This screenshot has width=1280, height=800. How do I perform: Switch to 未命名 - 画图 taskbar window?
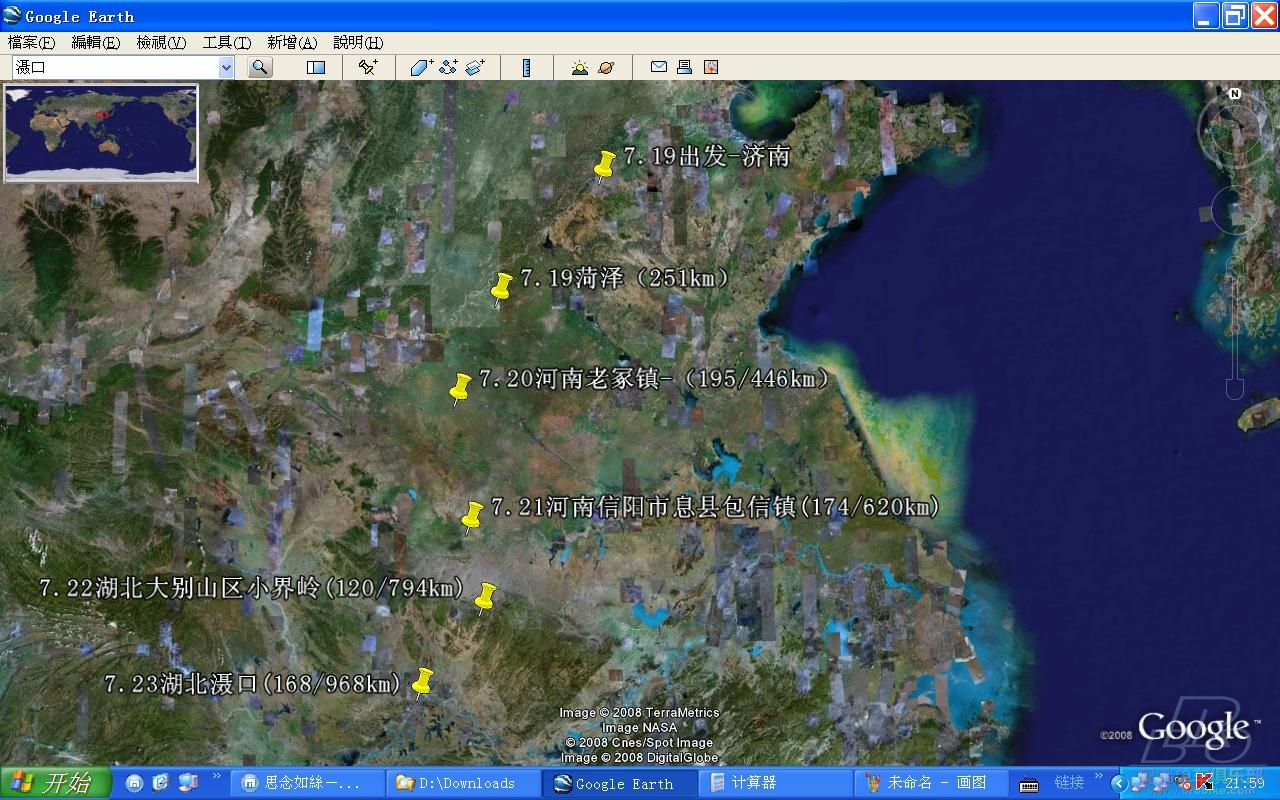930,783
